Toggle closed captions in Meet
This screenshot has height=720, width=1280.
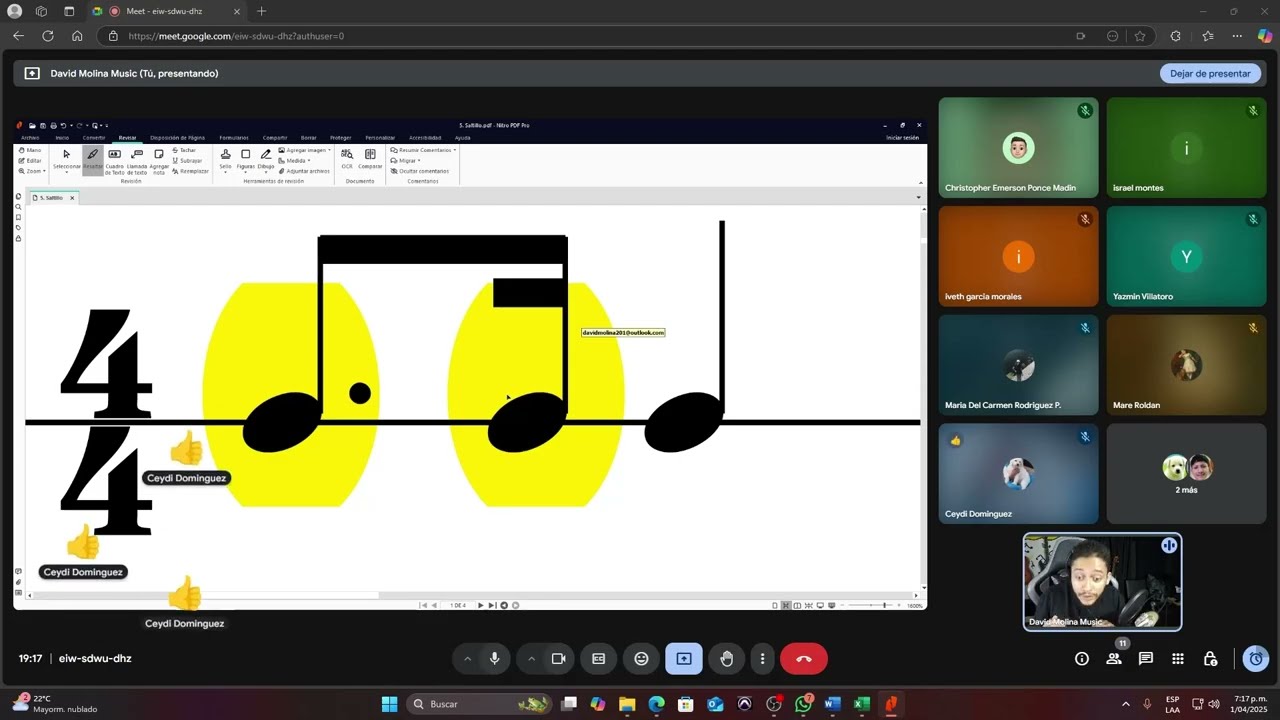(x=599, y=659)
